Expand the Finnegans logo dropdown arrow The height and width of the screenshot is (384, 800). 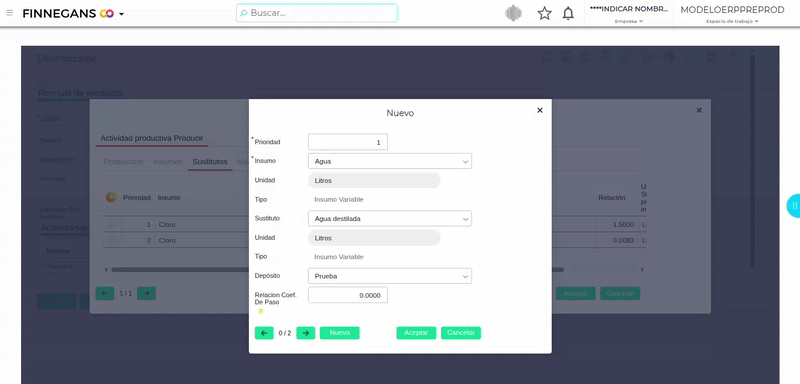coord(121,14)
